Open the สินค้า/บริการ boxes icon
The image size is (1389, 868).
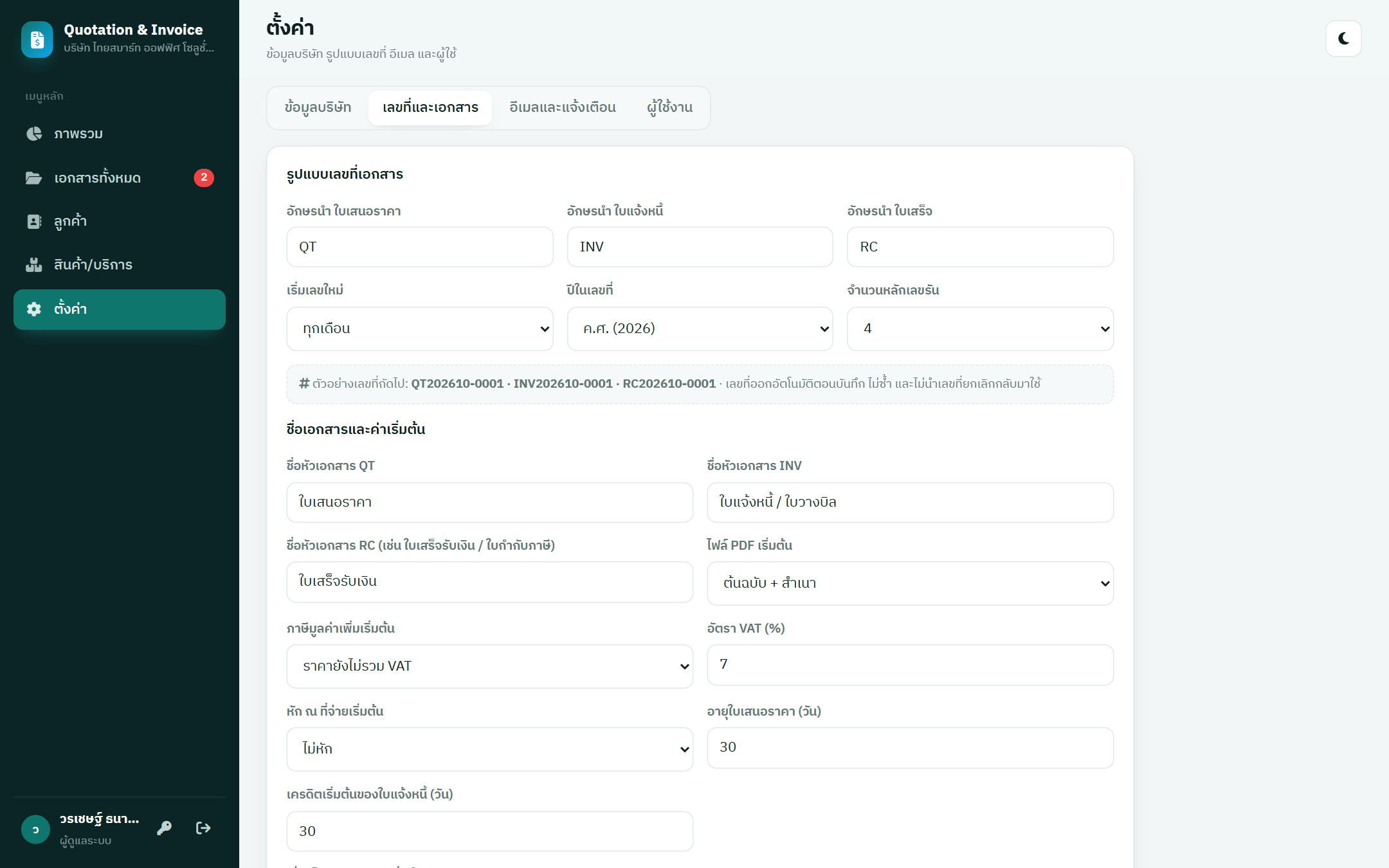click(34, 265)
